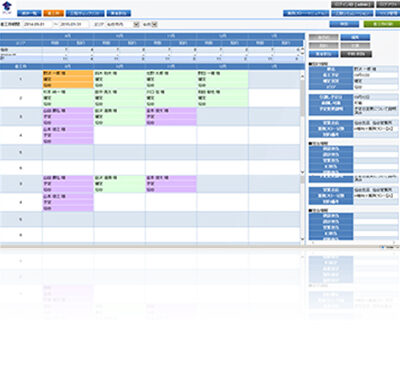Open the small second dropdown beside the area dropdown
This screenshot has width=400, height=372.
150,24
